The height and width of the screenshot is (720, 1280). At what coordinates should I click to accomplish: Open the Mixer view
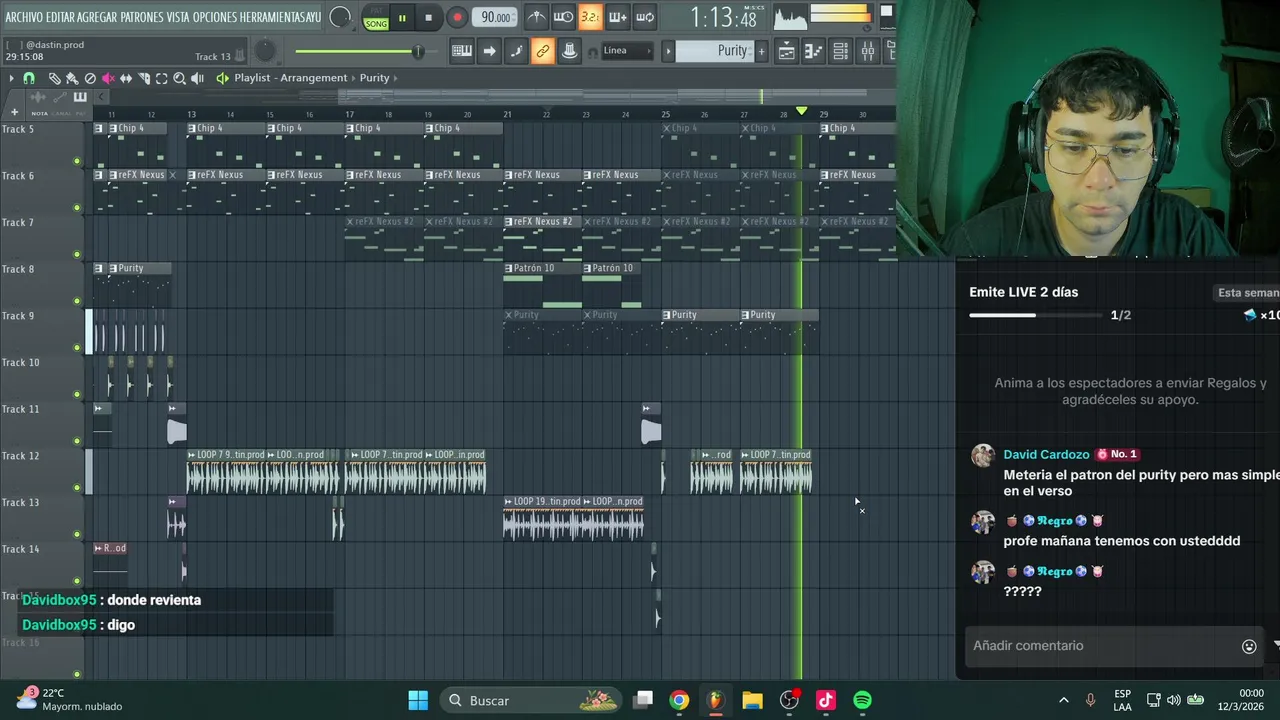[x=867, y=51]
